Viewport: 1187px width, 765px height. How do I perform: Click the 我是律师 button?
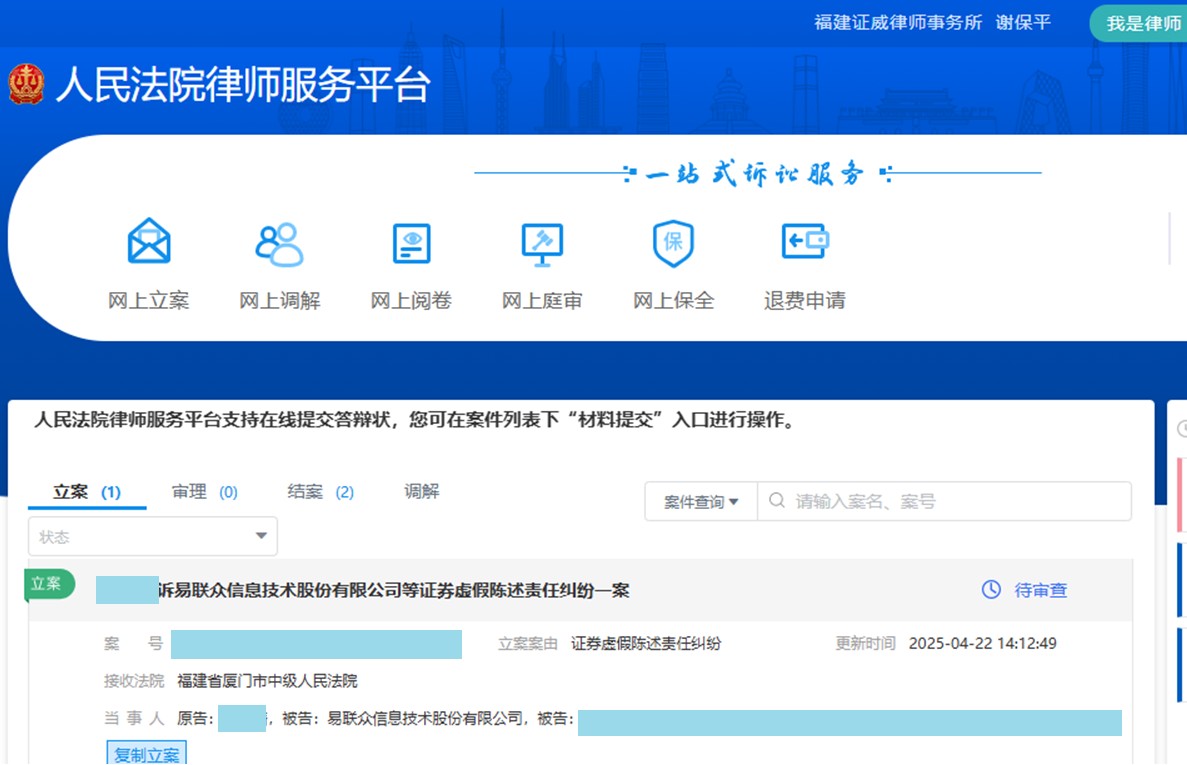click(1139, 23)
